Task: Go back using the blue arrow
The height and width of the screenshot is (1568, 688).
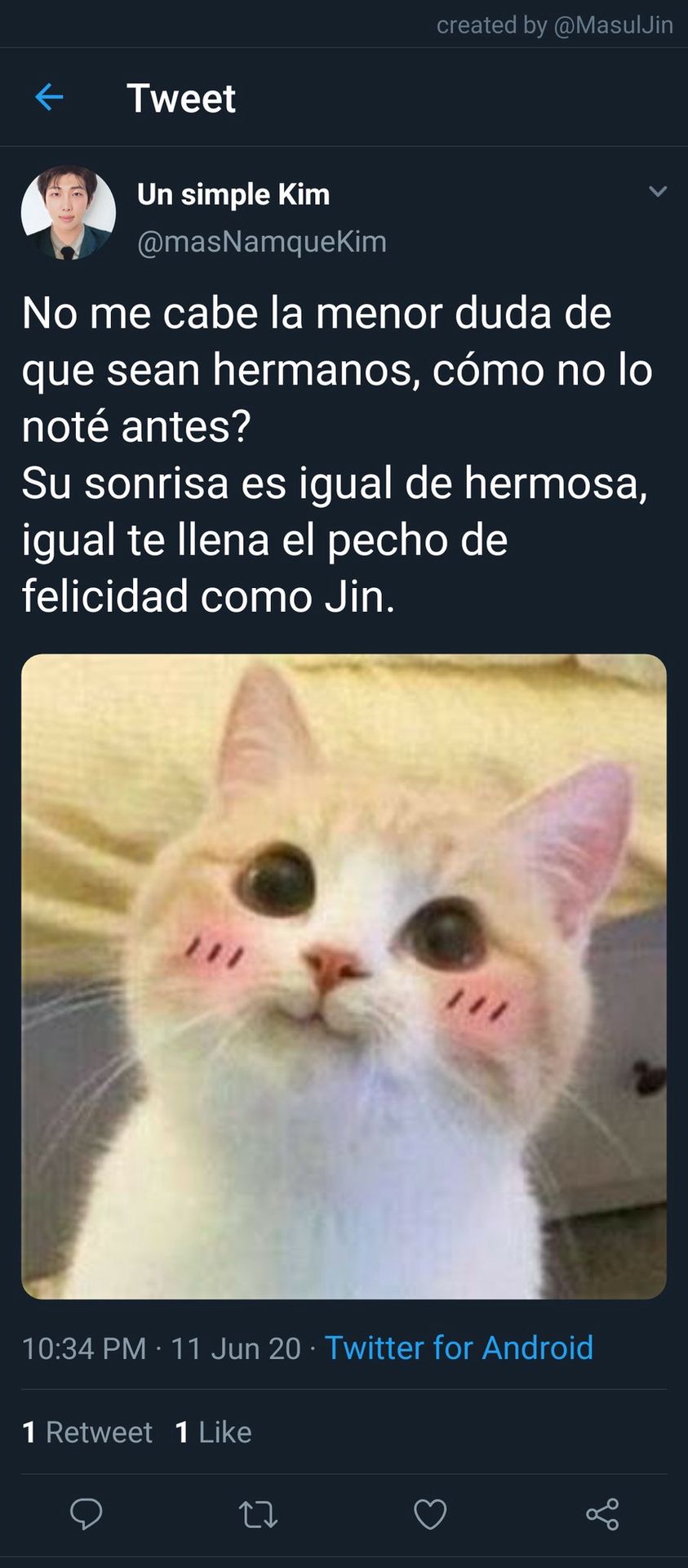Action: [x=49, y=98]
